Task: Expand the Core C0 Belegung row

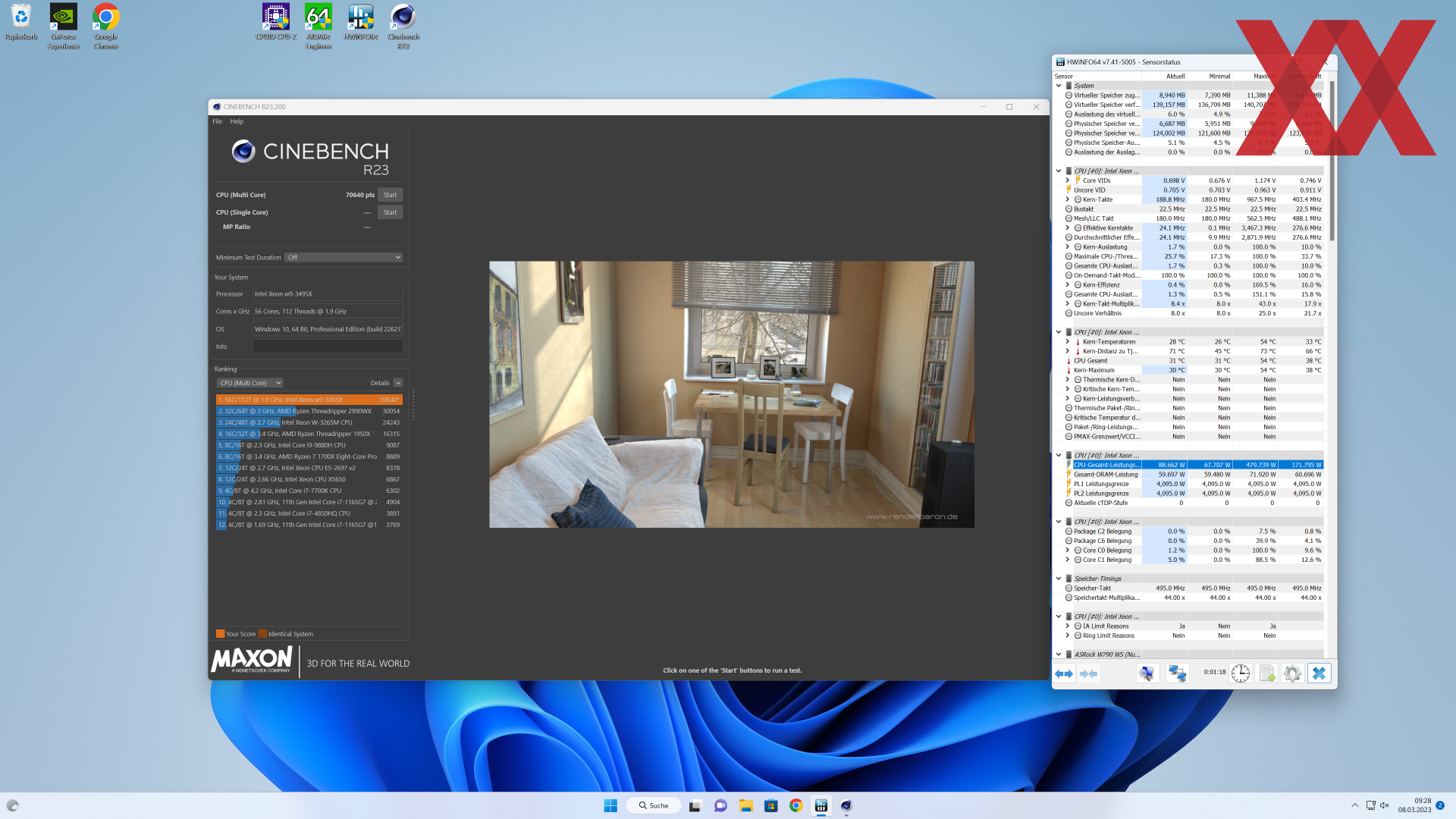Action: [1068, 551]
